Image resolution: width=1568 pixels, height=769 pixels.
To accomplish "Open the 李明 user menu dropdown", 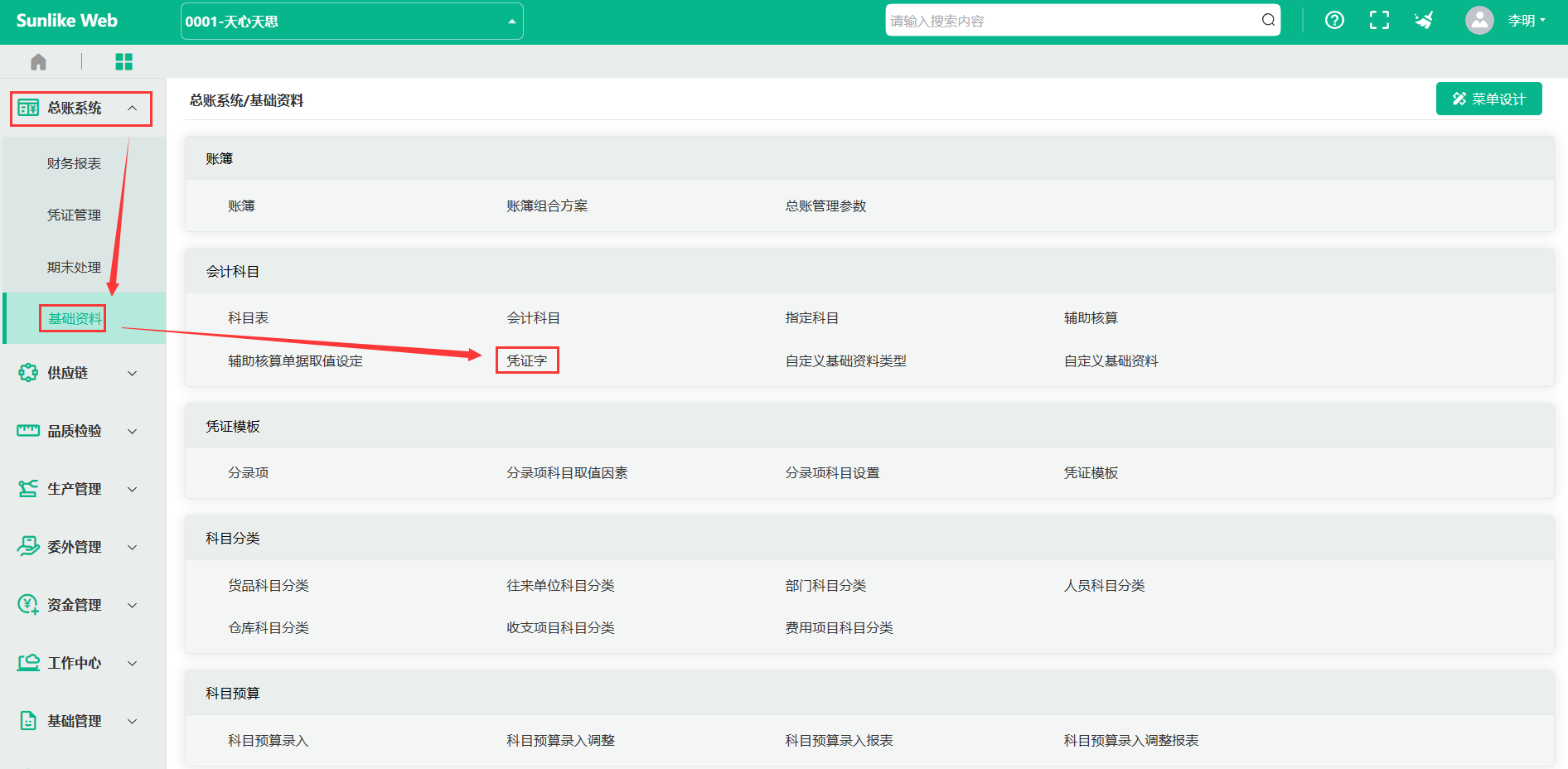I will point(1526,21).
